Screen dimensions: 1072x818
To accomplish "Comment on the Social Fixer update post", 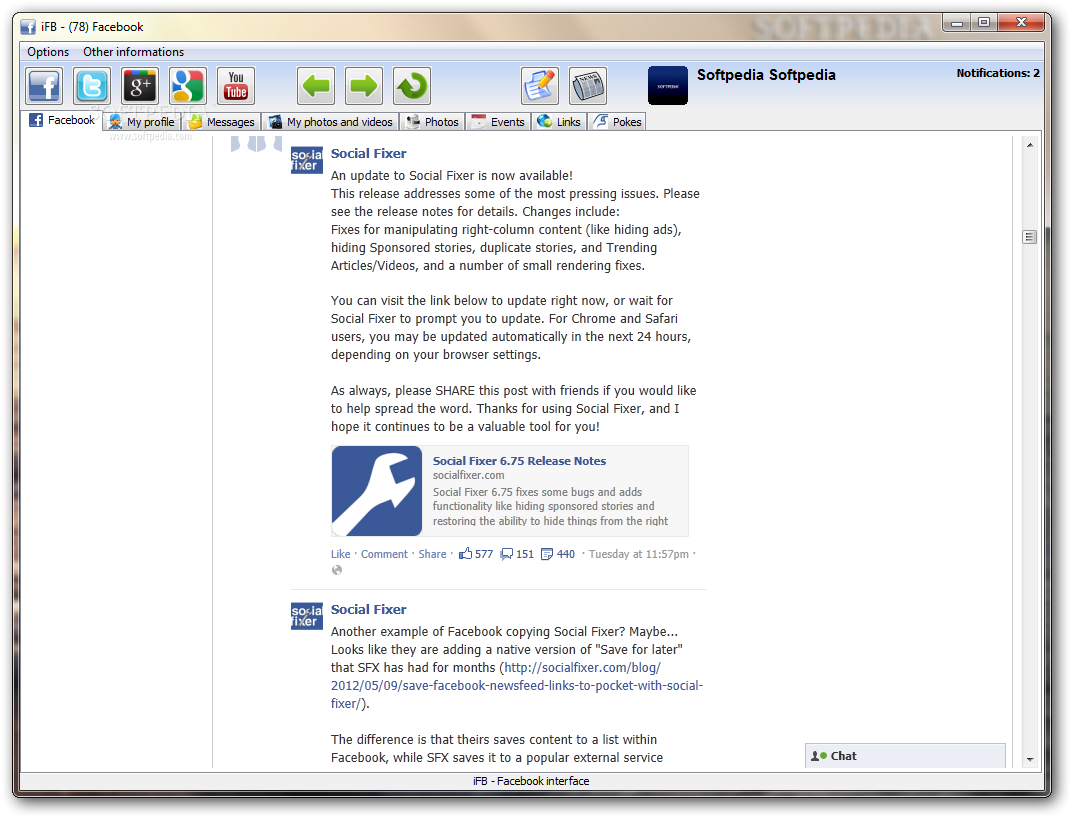I will (384, 554).
